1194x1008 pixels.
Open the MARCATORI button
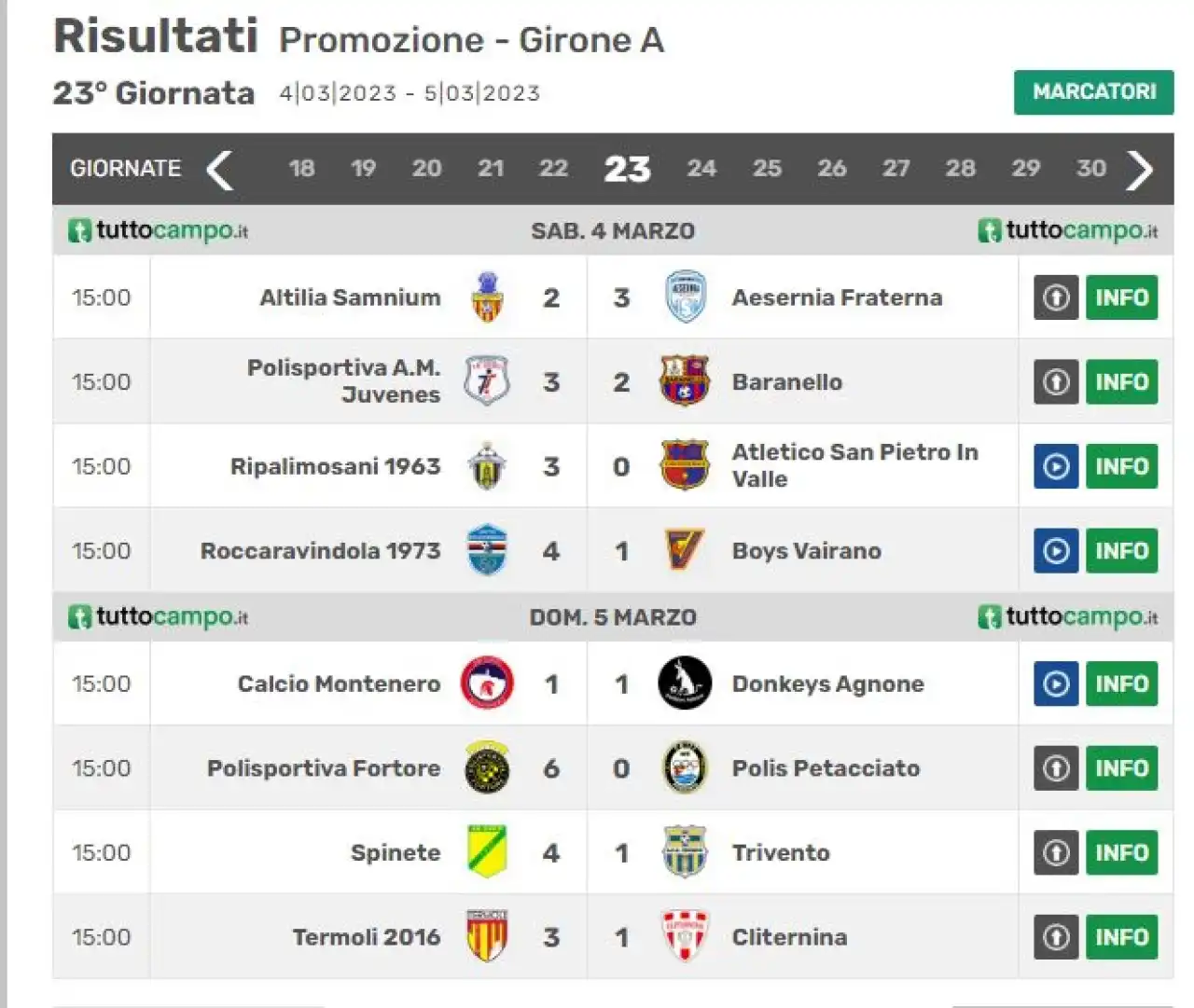coord(1094,92)
